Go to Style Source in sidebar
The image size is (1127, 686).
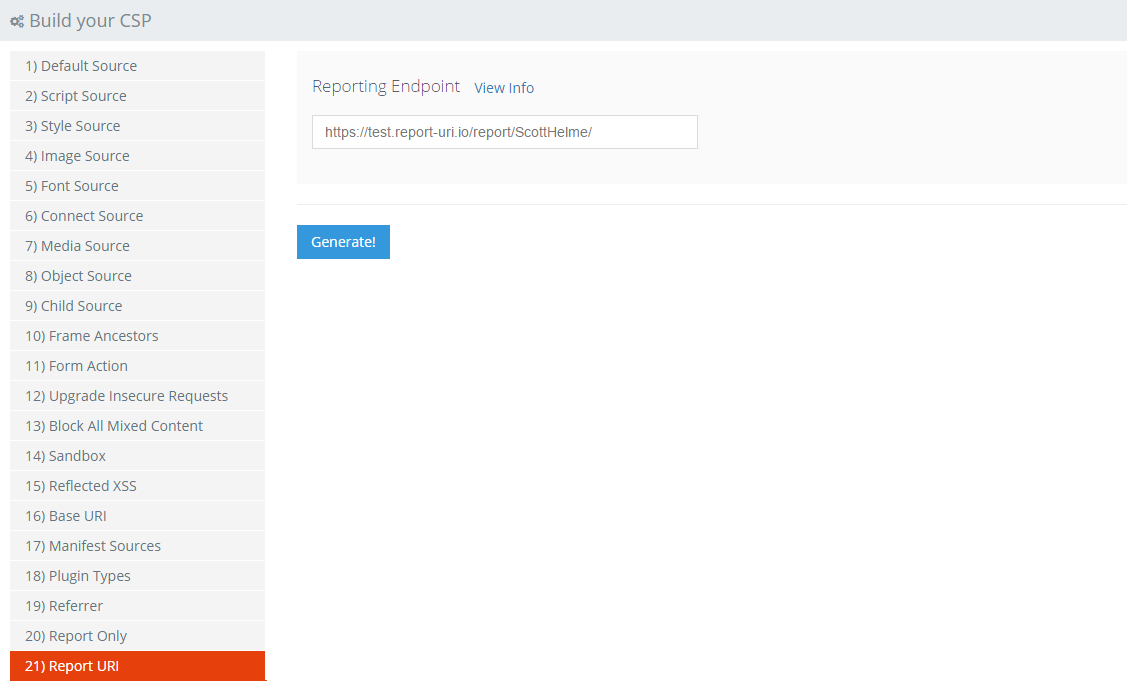(x=137, y=126)
